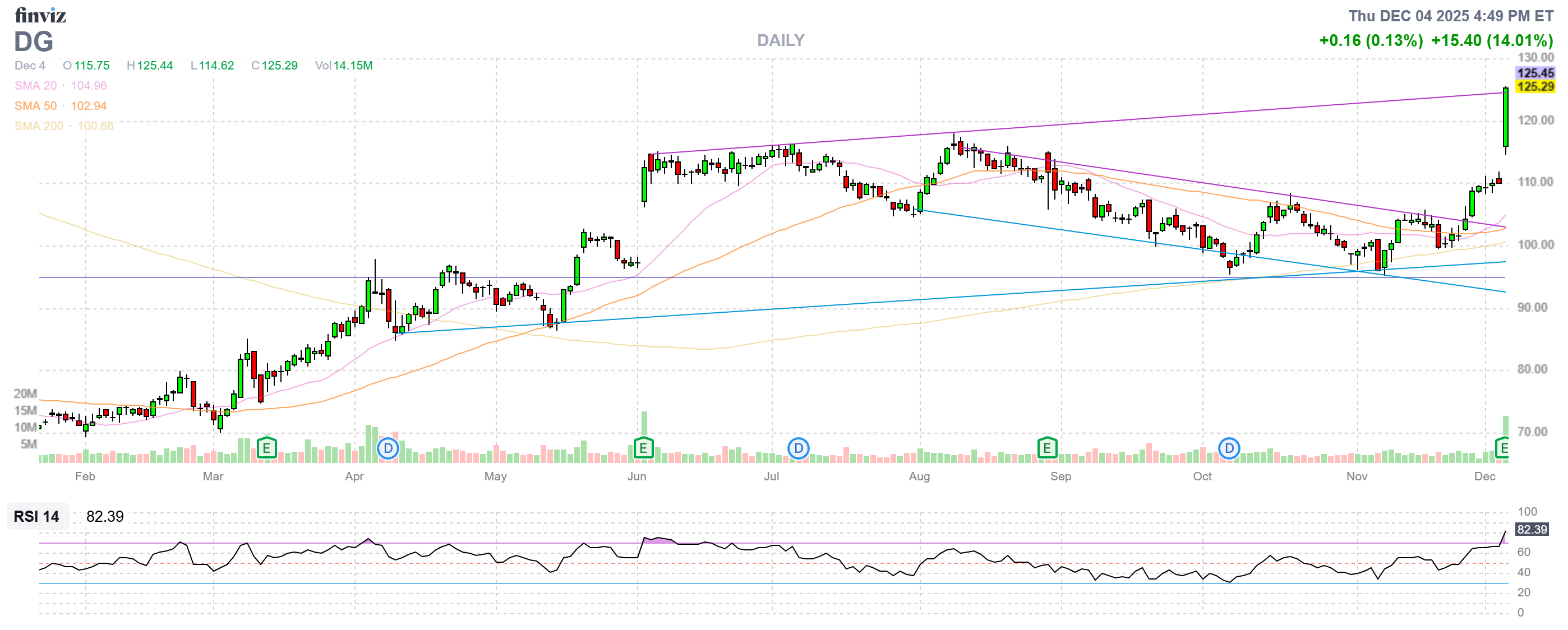The width and height of the screenshot is (1568, 630).
Task: Click the finviz logo
Action: coord(40,15)
